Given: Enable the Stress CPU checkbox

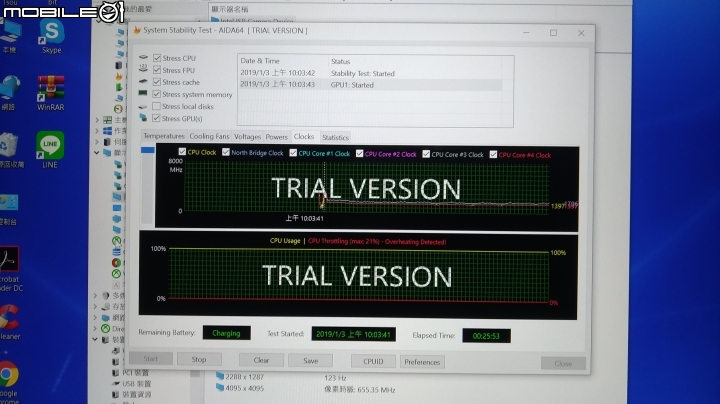Looking at the screenshot, I should (x=157, y=58).
